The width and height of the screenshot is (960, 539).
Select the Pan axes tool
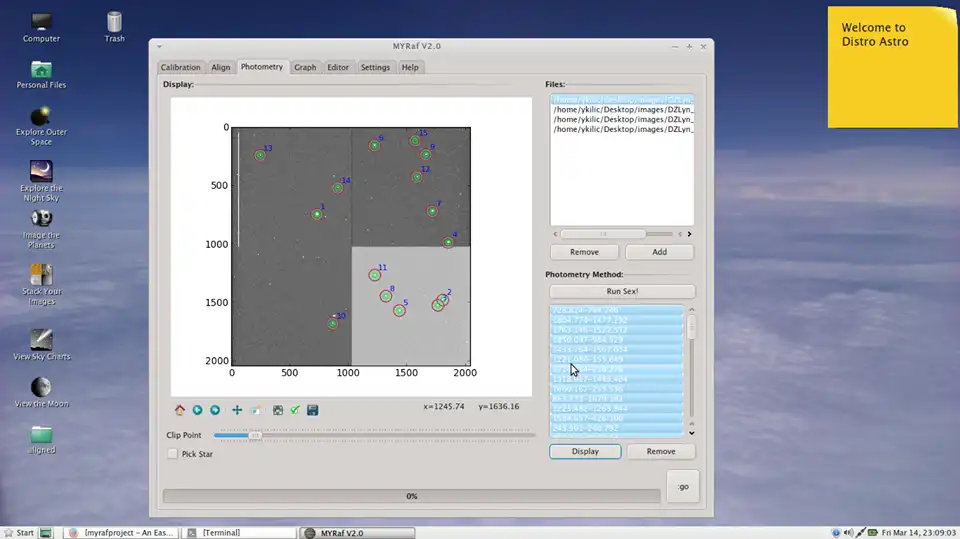point(237,410)
